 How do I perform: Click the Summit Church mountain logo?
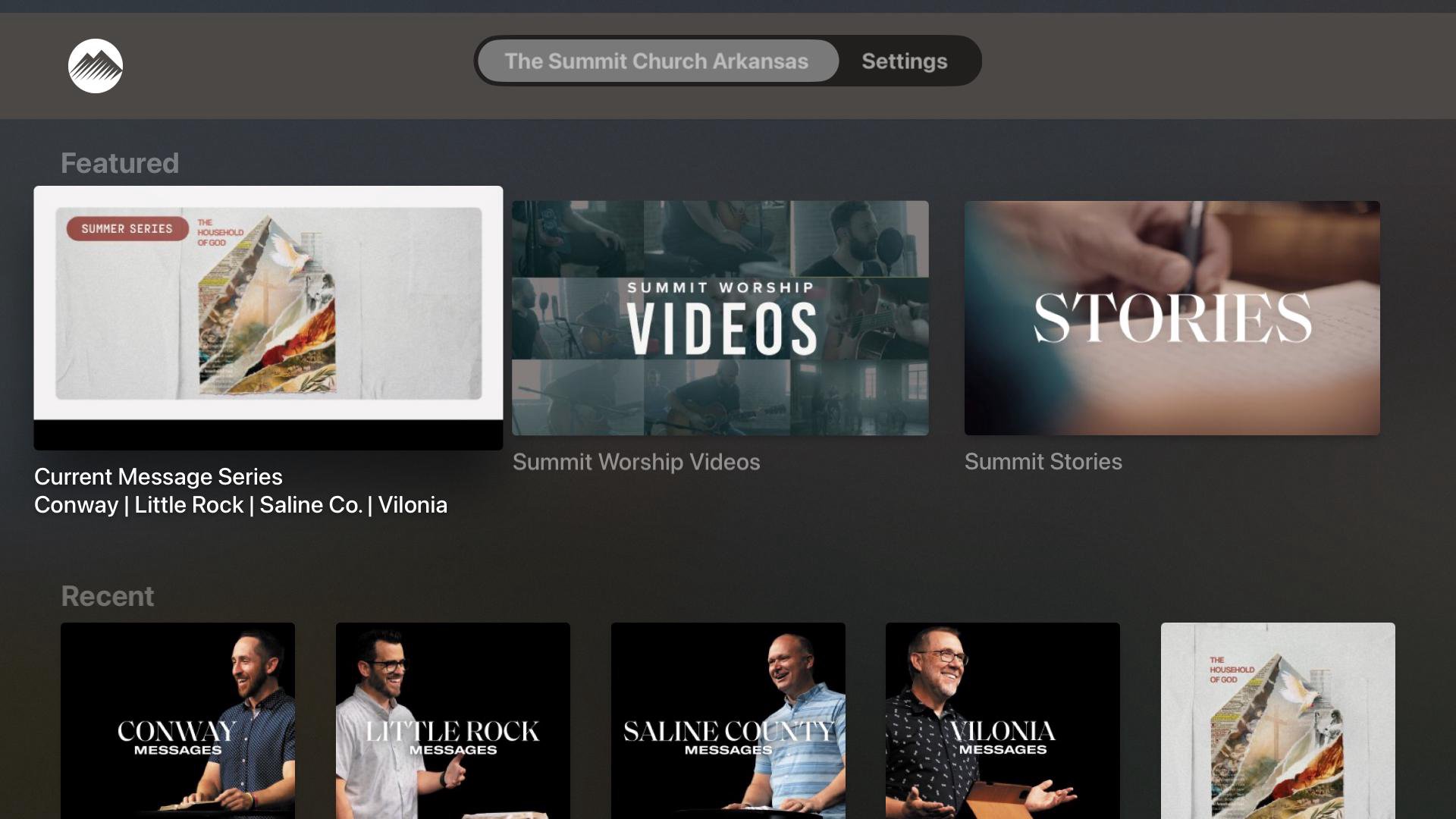(x=96, y=66)
